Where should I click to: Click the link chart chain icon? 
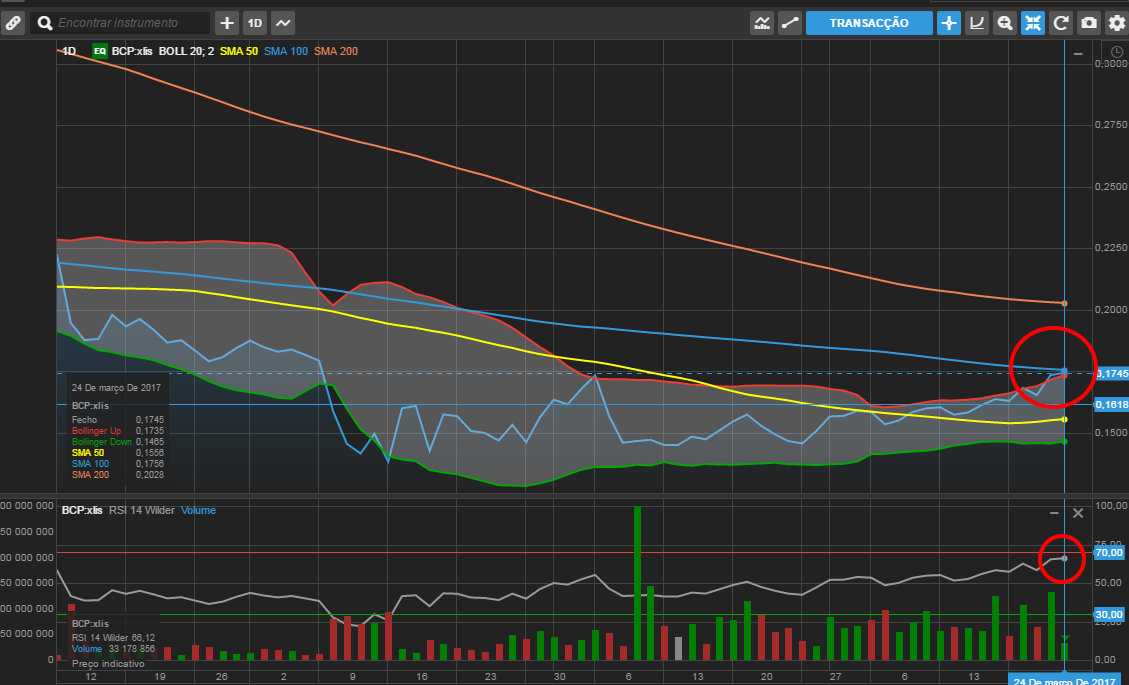12,22
